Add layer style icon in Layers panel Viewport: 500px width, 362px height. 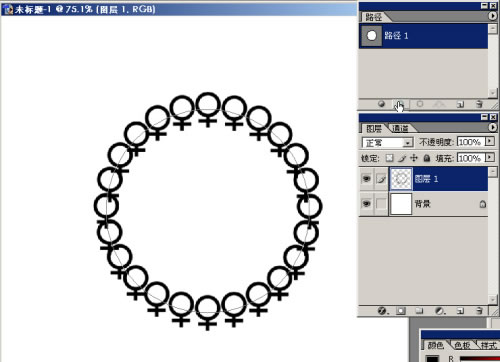[x=382, y=311]
